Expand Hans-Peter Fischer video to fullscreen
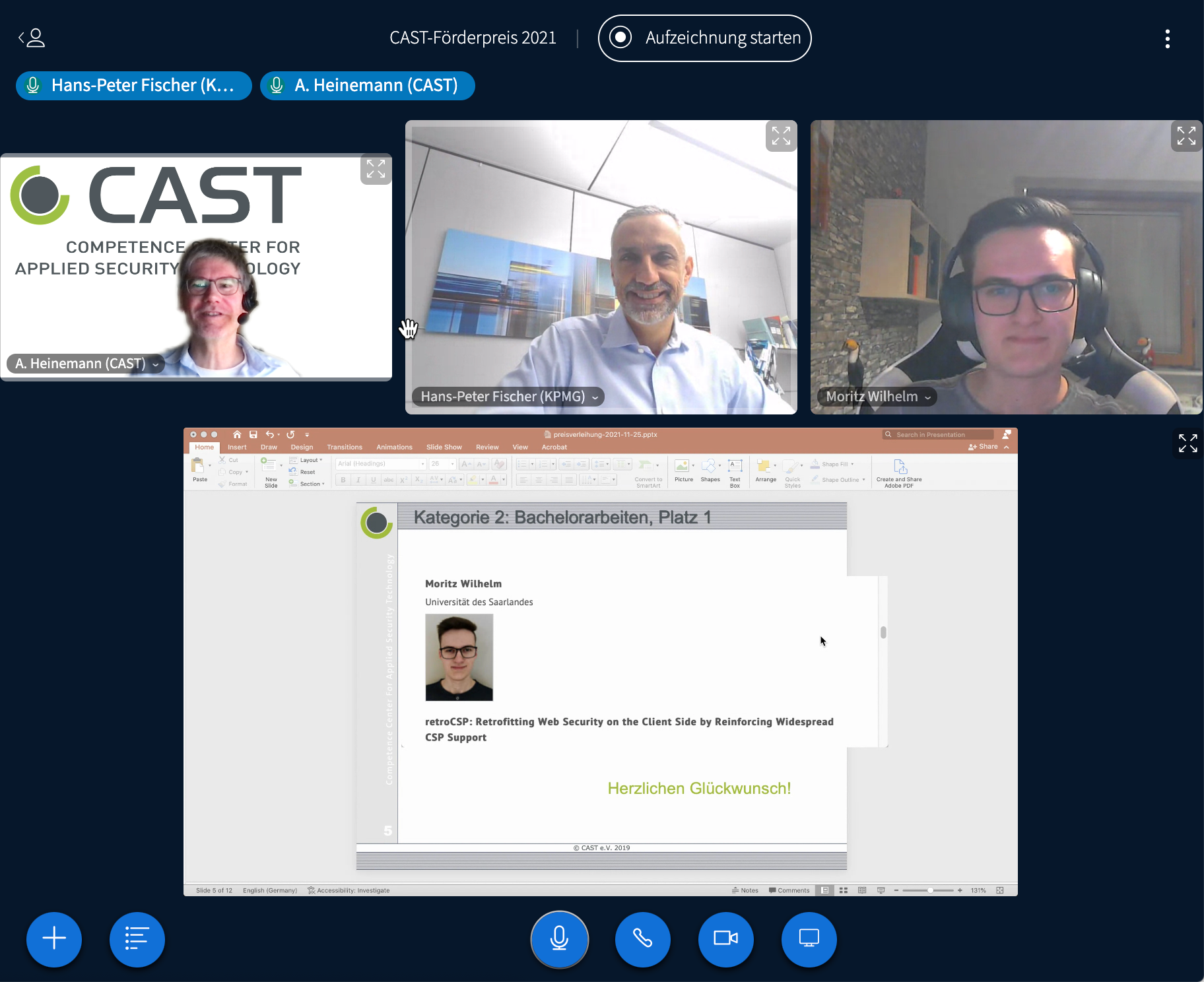Screen dimensions: 1204x982 (x=781, y=136)
